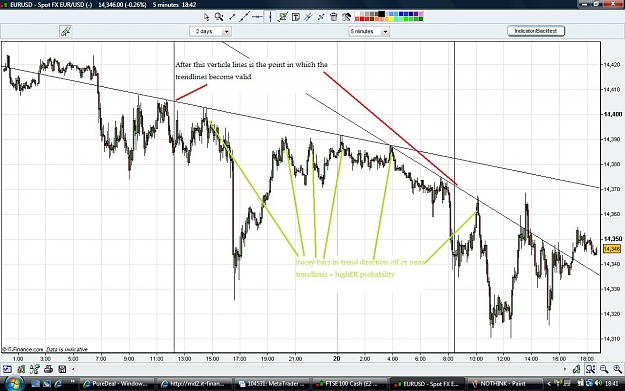Screen dimensions: 625x391
Task: Click the taskbar volume speaker icon
Action: click(599, 383)
